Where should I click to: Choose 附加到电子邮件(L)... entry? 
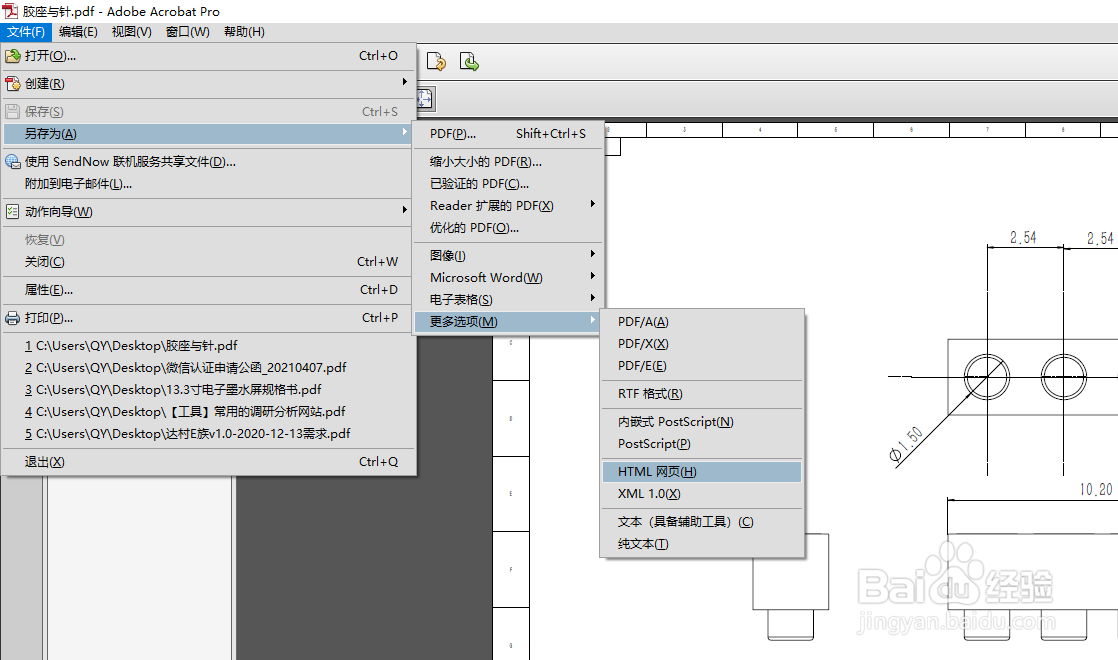(207, 184)
